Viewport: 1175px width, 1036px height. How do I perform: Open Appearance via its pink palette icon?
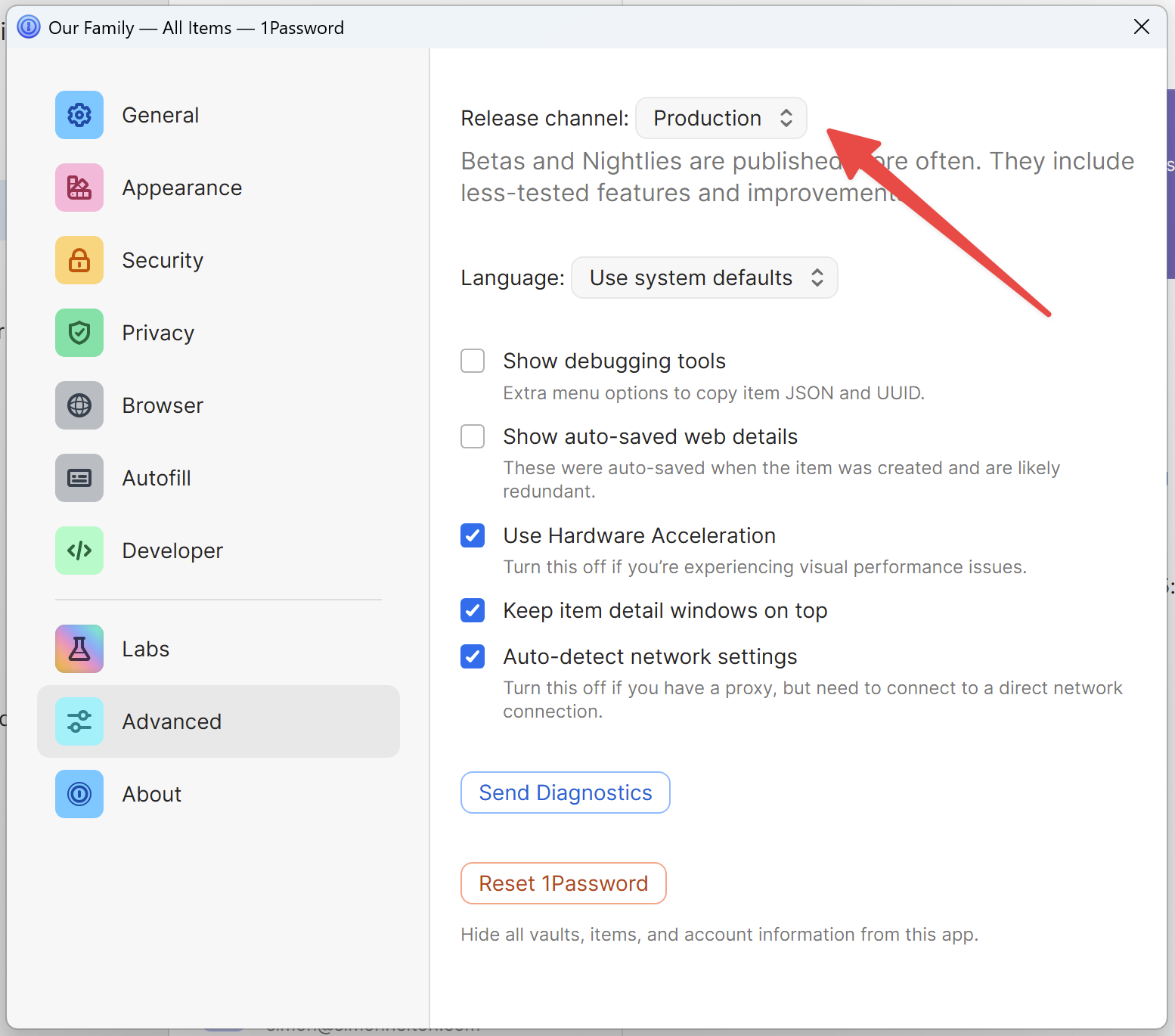pos(79,188)
